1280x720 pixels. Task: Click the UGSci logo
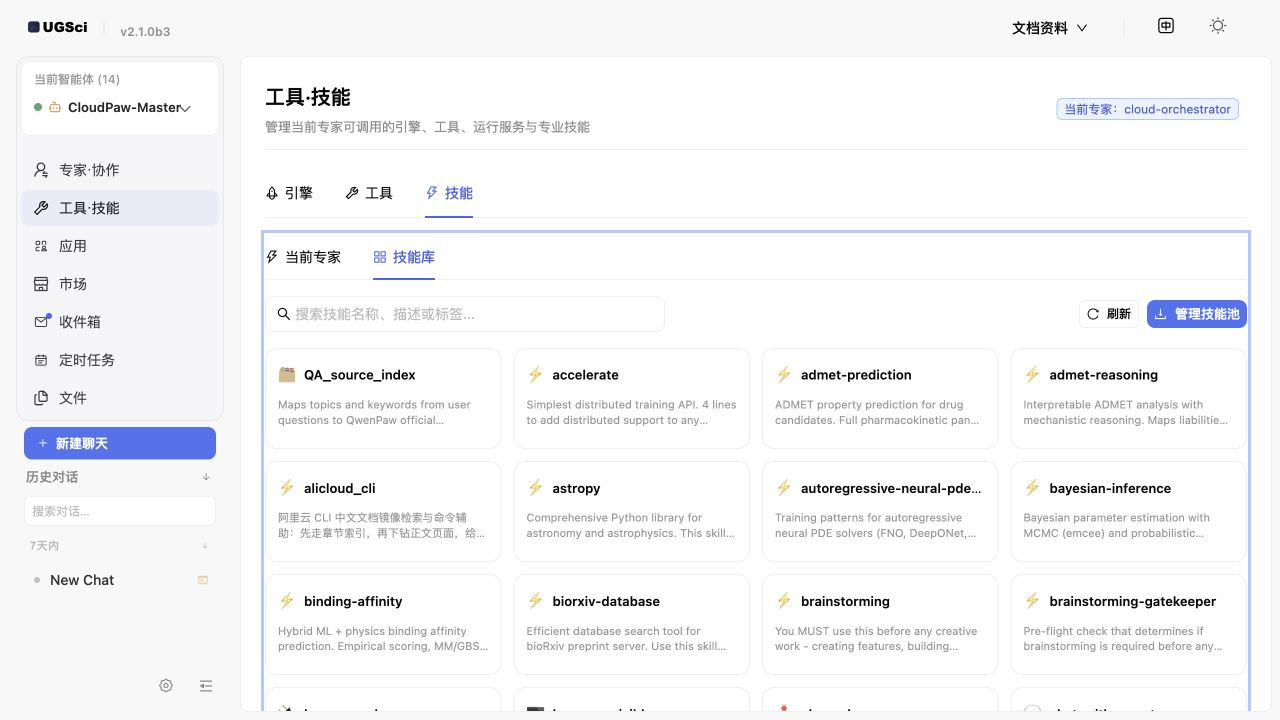58,27
